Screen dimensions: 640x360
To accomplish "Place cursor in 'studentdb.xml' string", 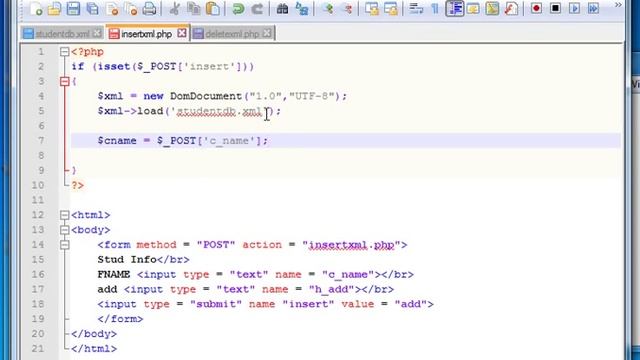I will pyautogui.click(x=219, y=111).
